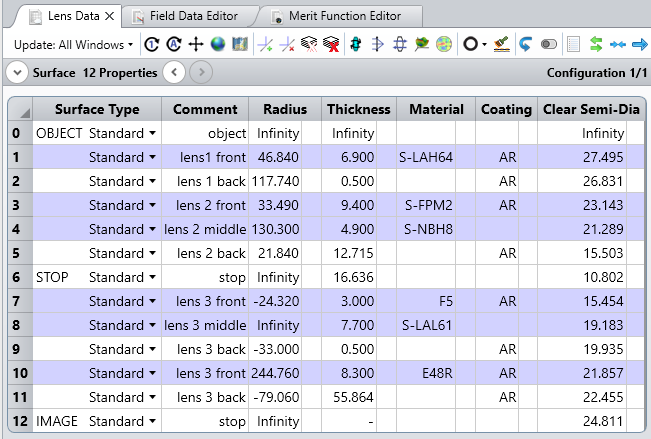
Task: Select row header 6 in the table
Action: tap(20, 277)
